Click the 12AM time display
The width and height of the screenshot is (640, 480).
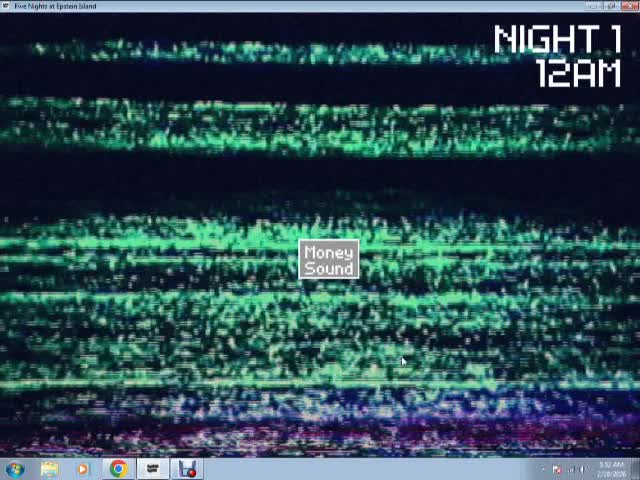579,73
